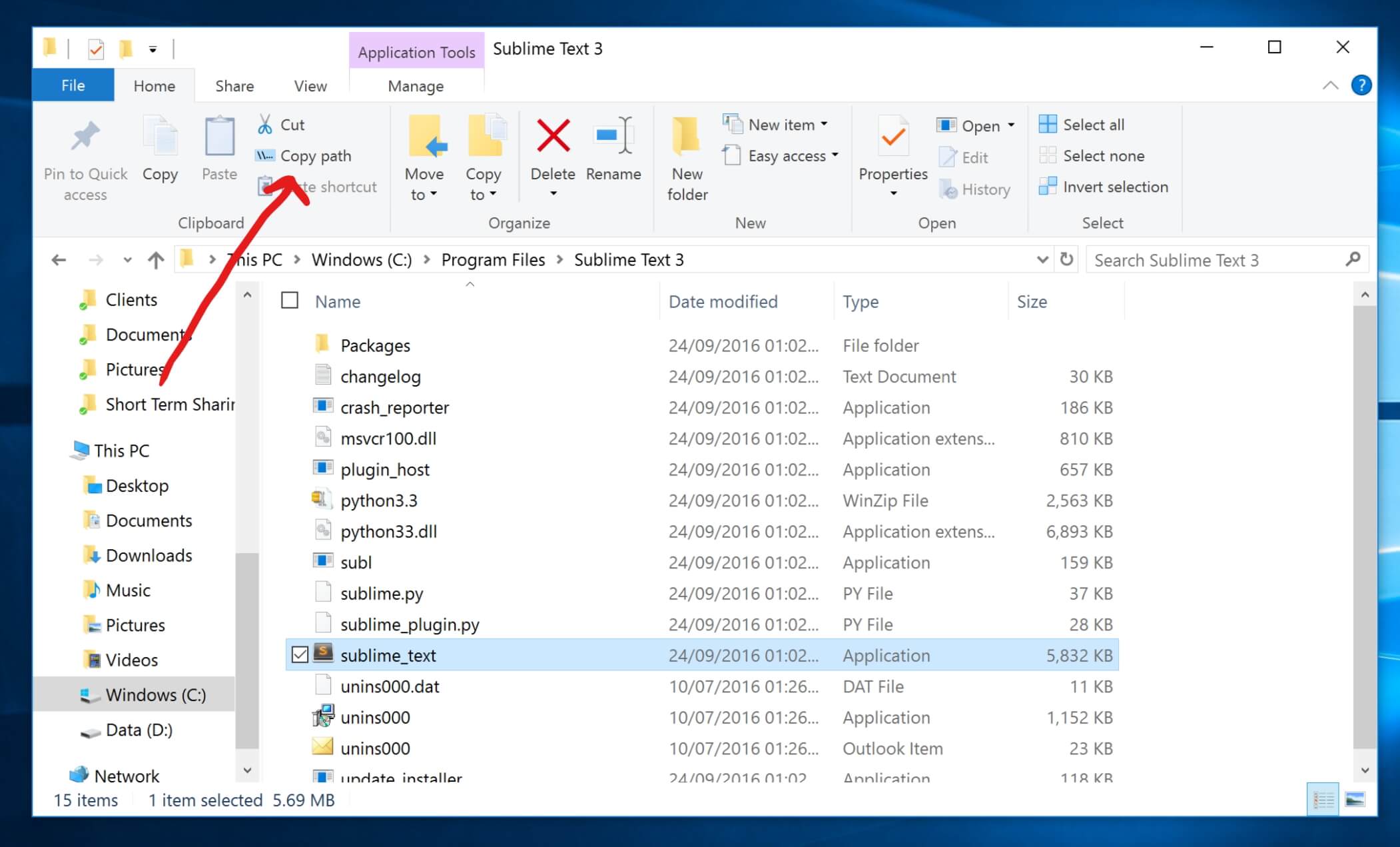
Task: Refresh the current folder view
Action: (x=1066, y=260)
